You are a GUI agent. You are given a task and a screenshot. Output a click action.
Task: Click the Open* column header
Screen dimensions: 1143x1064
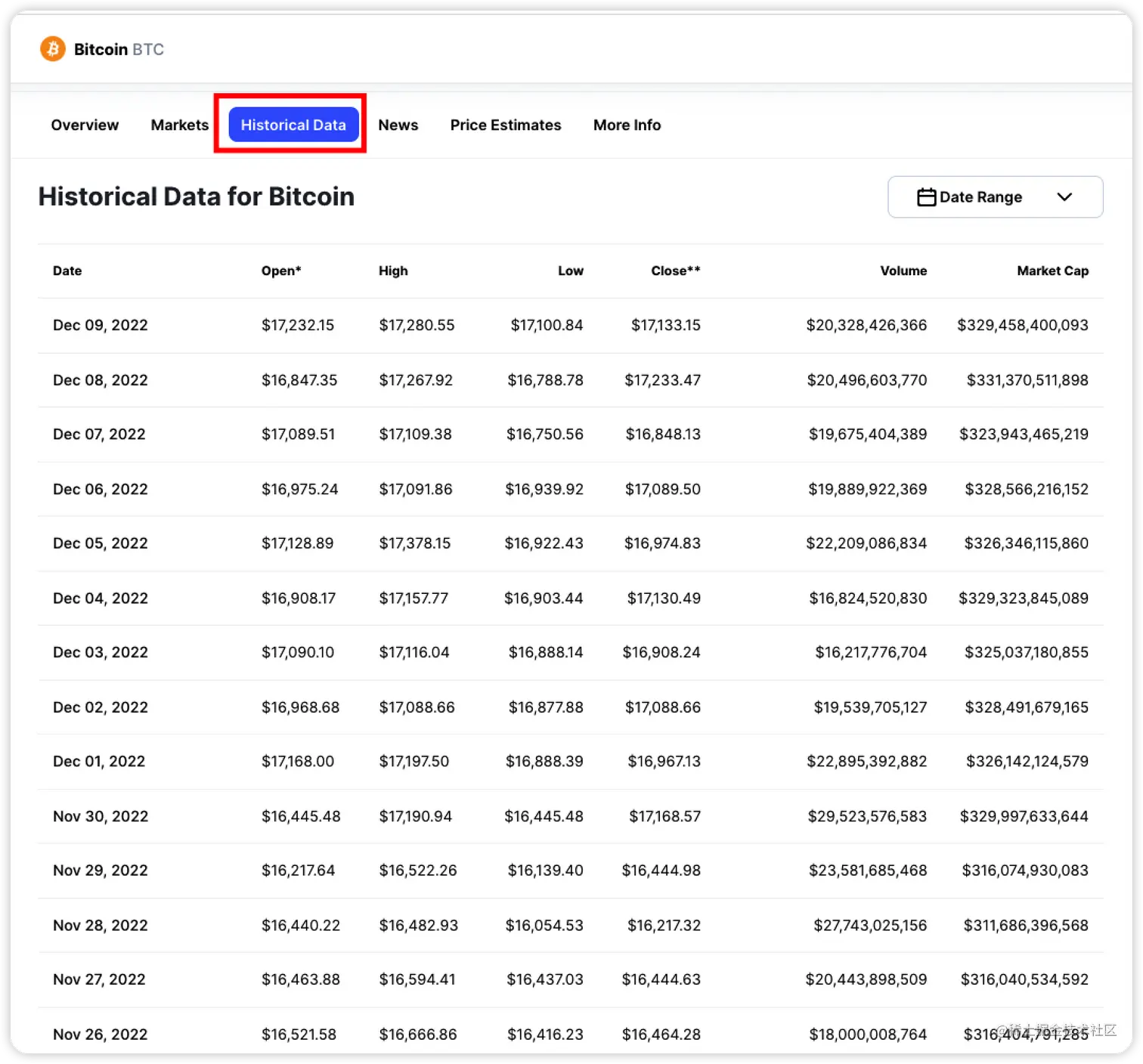pyautogui.click(x=281, y=271)
